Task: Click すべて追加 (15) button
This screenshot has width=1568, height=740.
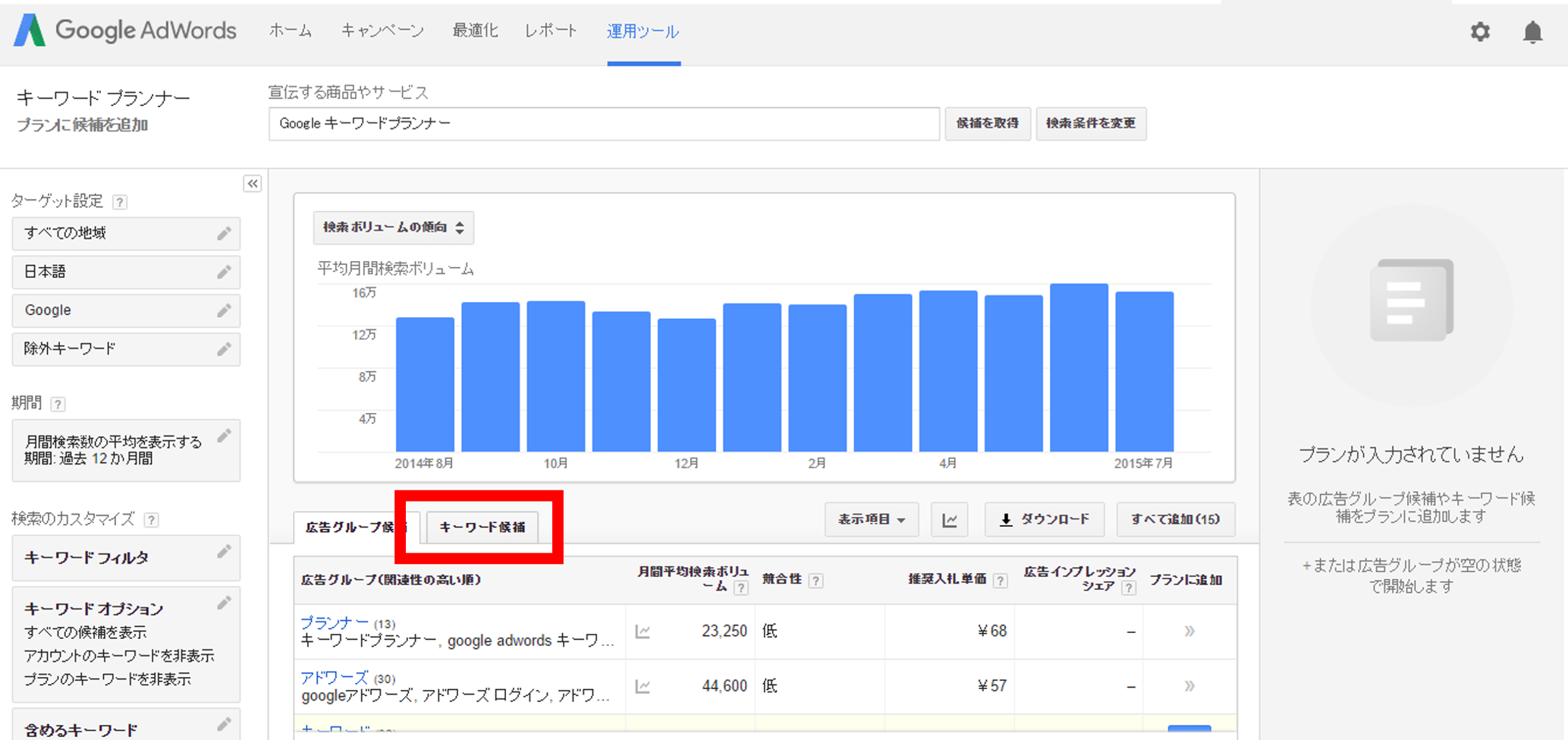Action: [x=1176, y=520]
